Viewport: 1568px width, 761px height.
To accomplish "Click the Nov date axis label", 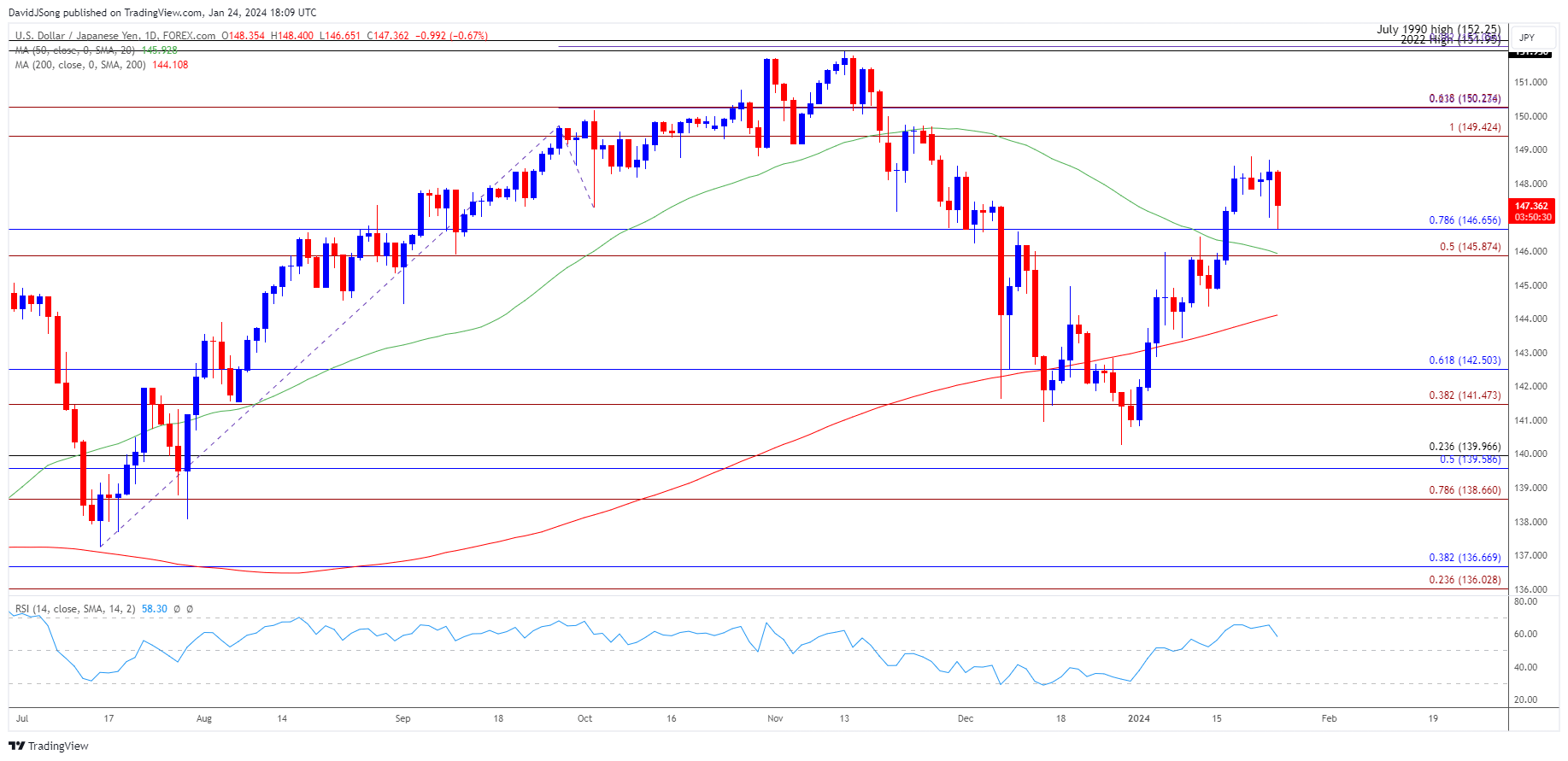I will 775,718.
